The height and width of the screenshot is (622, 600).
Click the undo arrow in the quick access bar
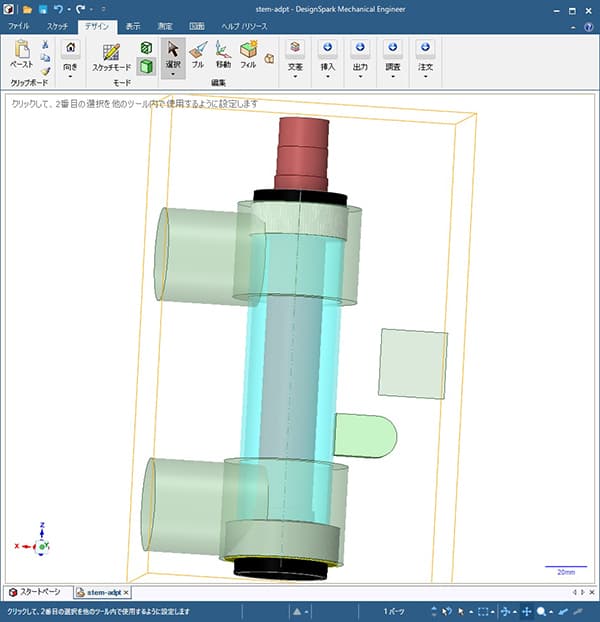58,9
